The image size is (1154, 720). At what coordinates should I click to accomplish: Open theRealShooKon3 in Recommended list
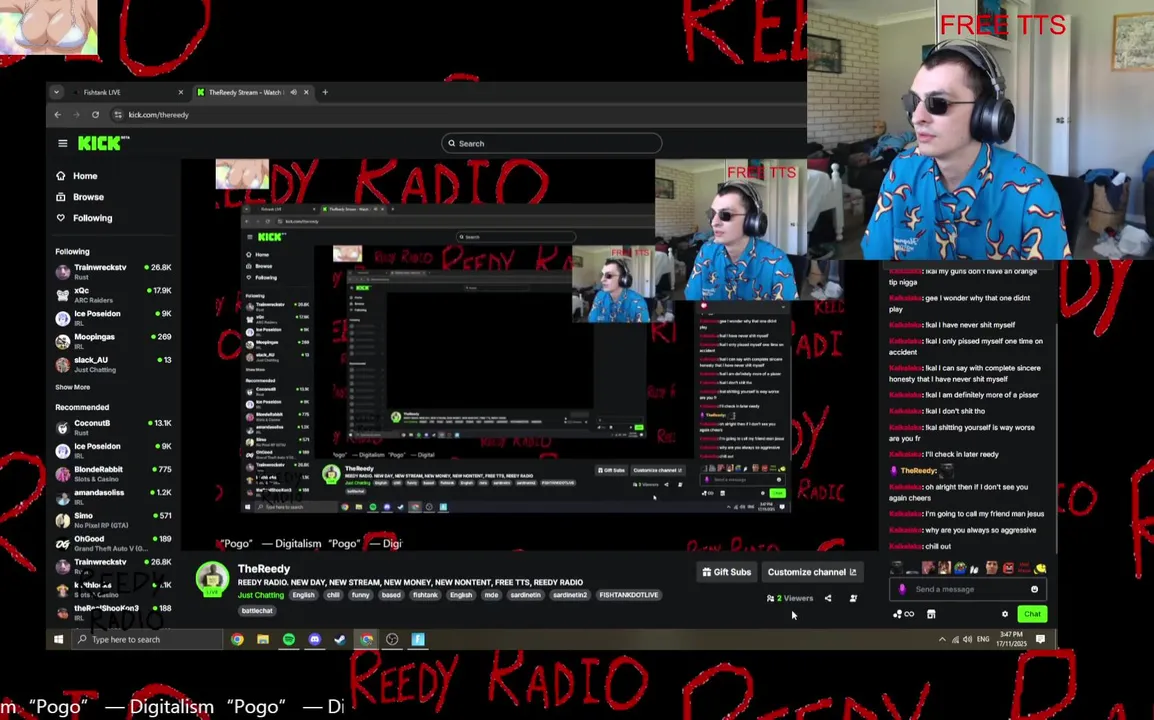(113, 612)
